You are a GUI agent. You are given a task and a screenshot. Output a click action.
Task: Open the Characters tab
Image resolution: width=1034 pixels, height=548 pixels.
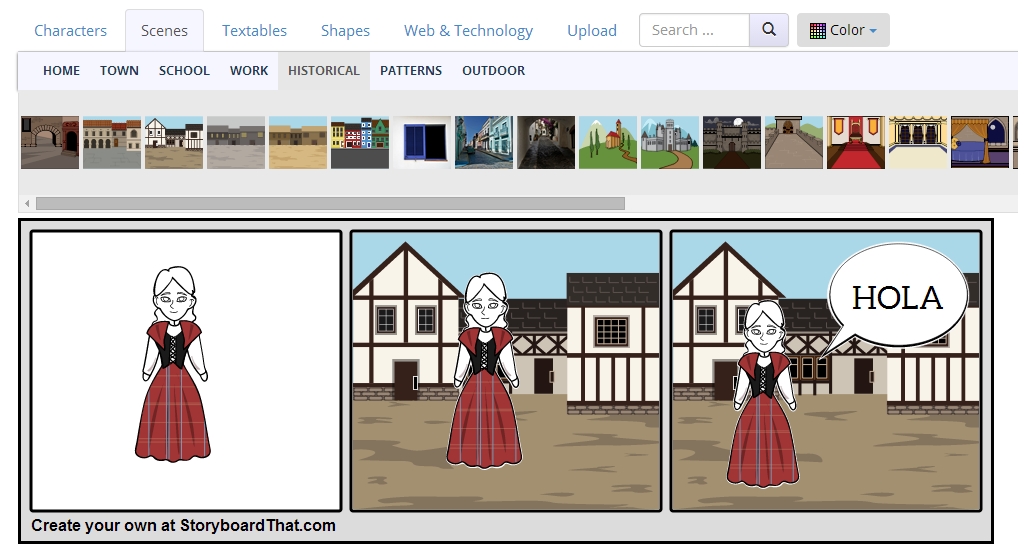coord(70,30)
